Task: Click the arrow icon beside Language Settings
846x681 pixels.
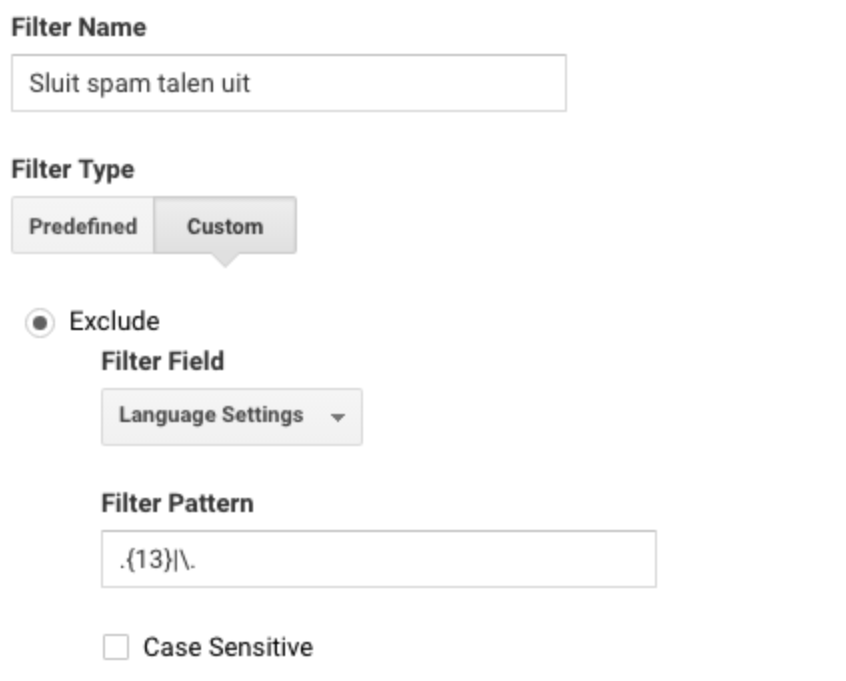Action: click(338, 417)
